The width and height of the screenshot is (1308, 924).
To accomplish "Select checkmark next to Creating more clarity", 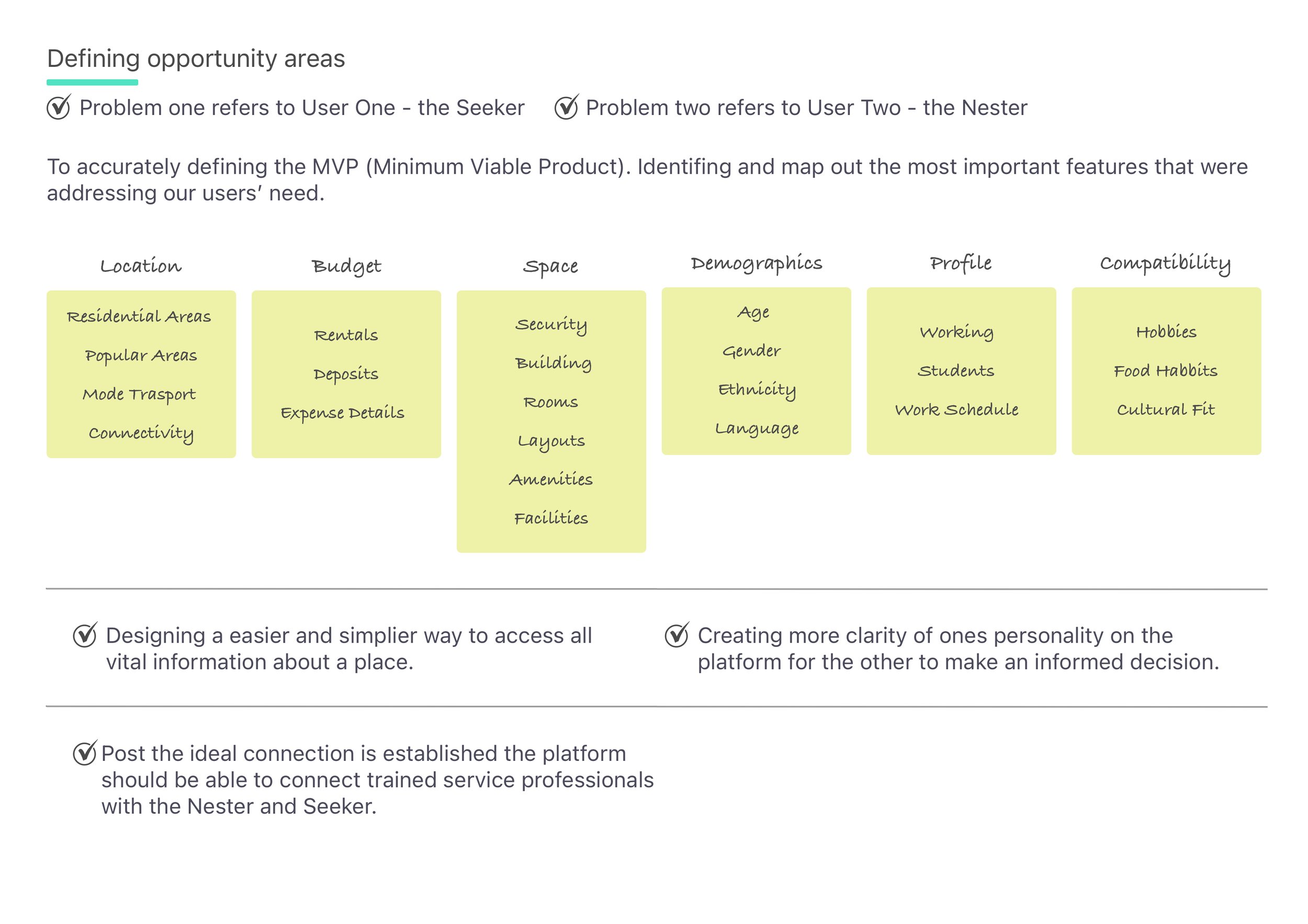I will pyautogui.click(x=678, y=635).
